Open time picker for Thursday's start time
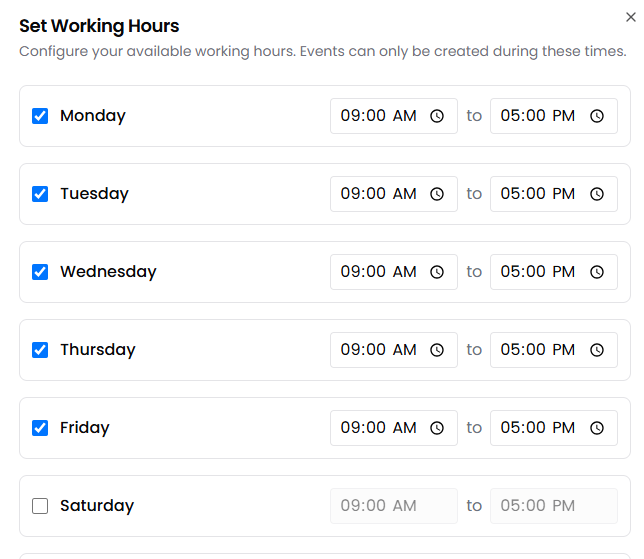The width and height of the screenshot is (644, 559). (x=437, y=350)
